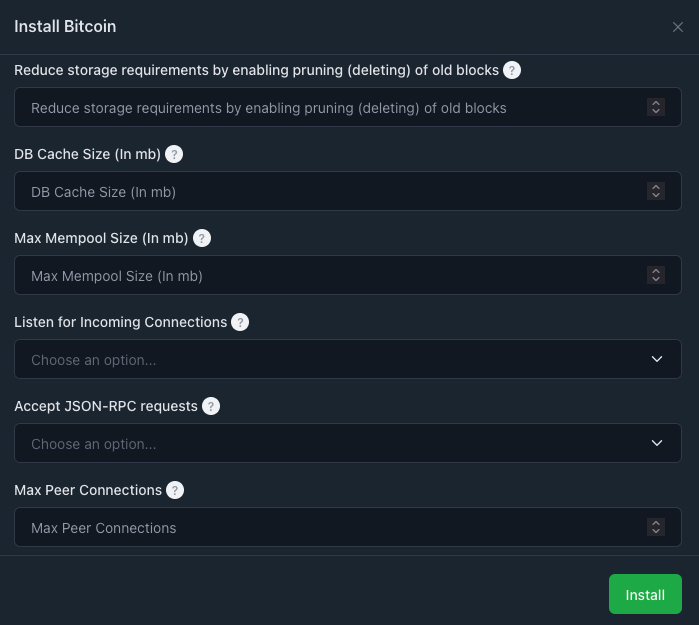The image size is (699, 625).
Task: Click chevron arrow of Incoming Connections select
Action: pos(657,359)
